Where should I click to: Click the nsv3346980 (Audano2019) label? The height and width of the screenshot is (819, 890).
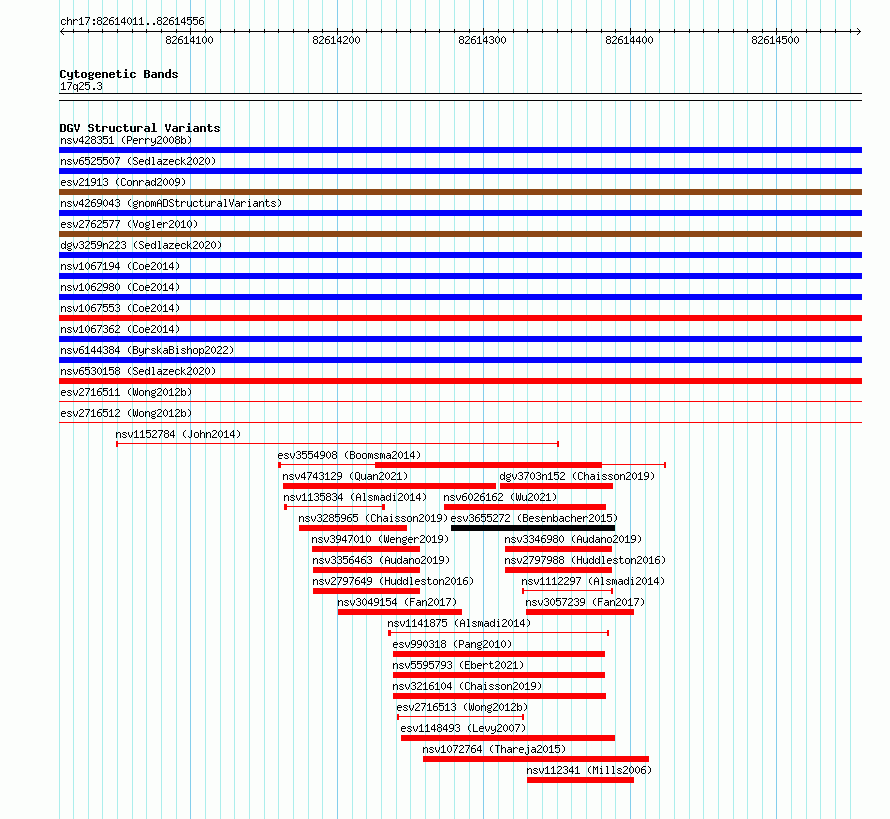[573, 539]
